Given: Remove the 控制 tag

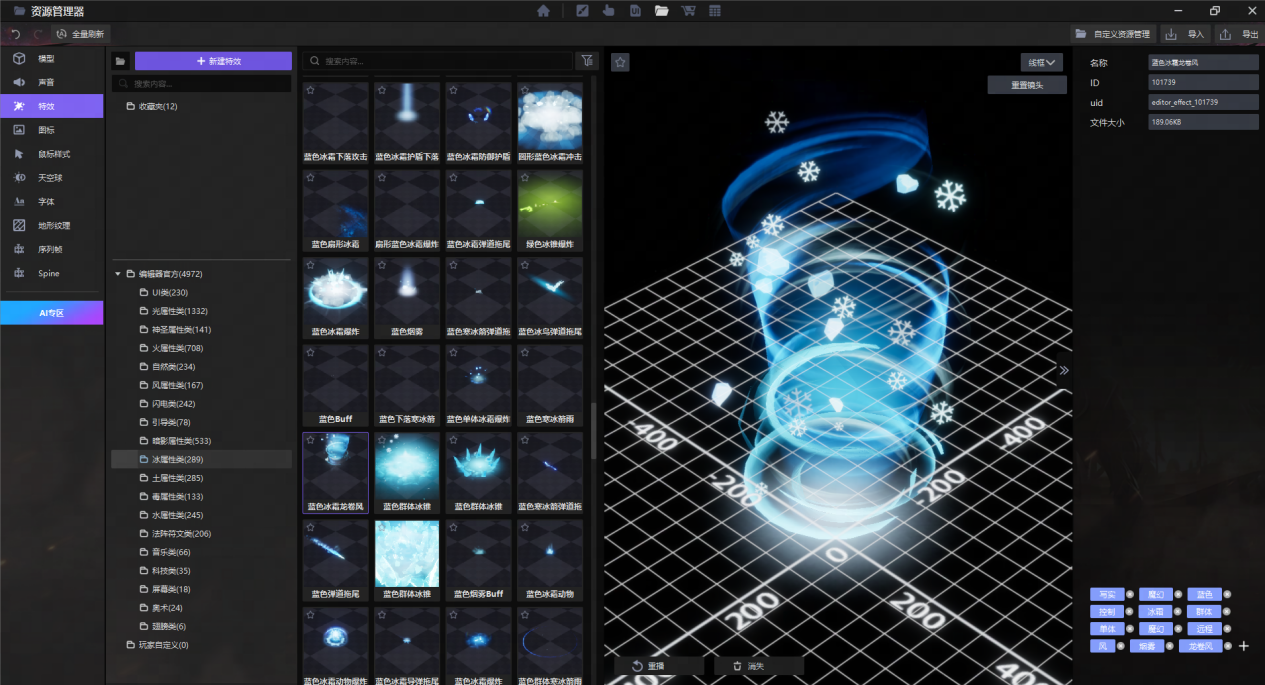Looking at the screenshot, I should pos(1129,611).
